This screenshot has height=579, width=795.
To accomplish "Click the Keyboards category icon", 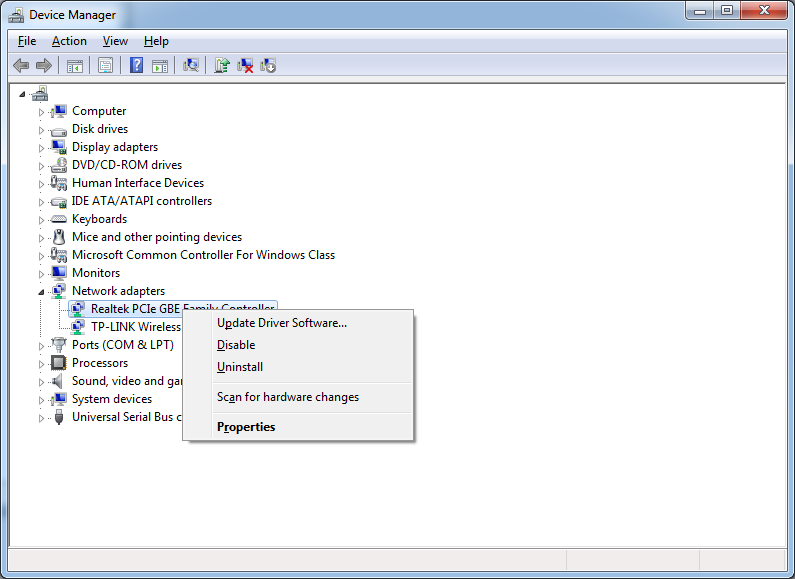I will coord(59,219).
